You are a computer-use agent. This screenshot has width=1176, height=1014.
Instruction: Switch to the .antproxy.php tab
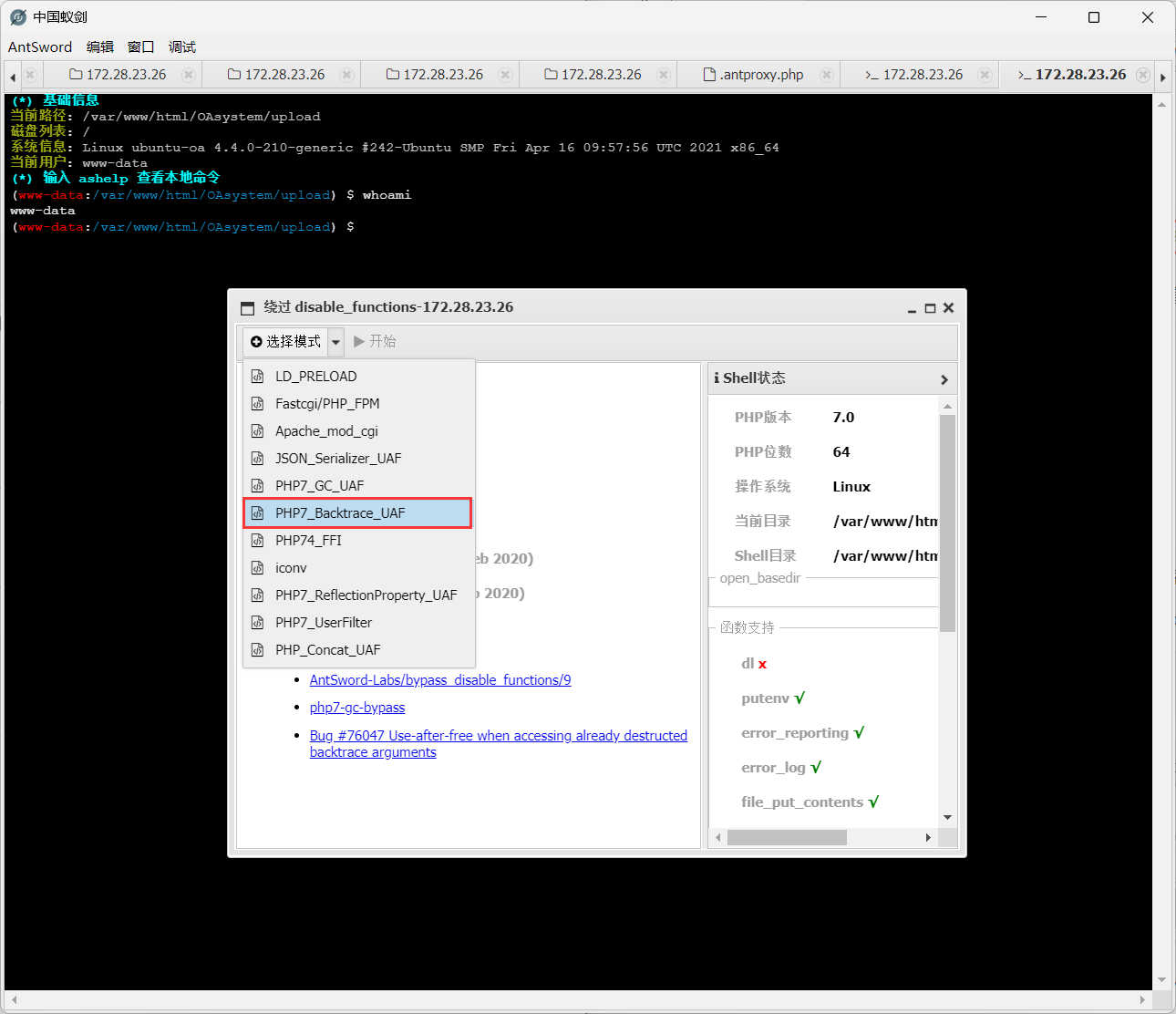(x=760, y=75)
